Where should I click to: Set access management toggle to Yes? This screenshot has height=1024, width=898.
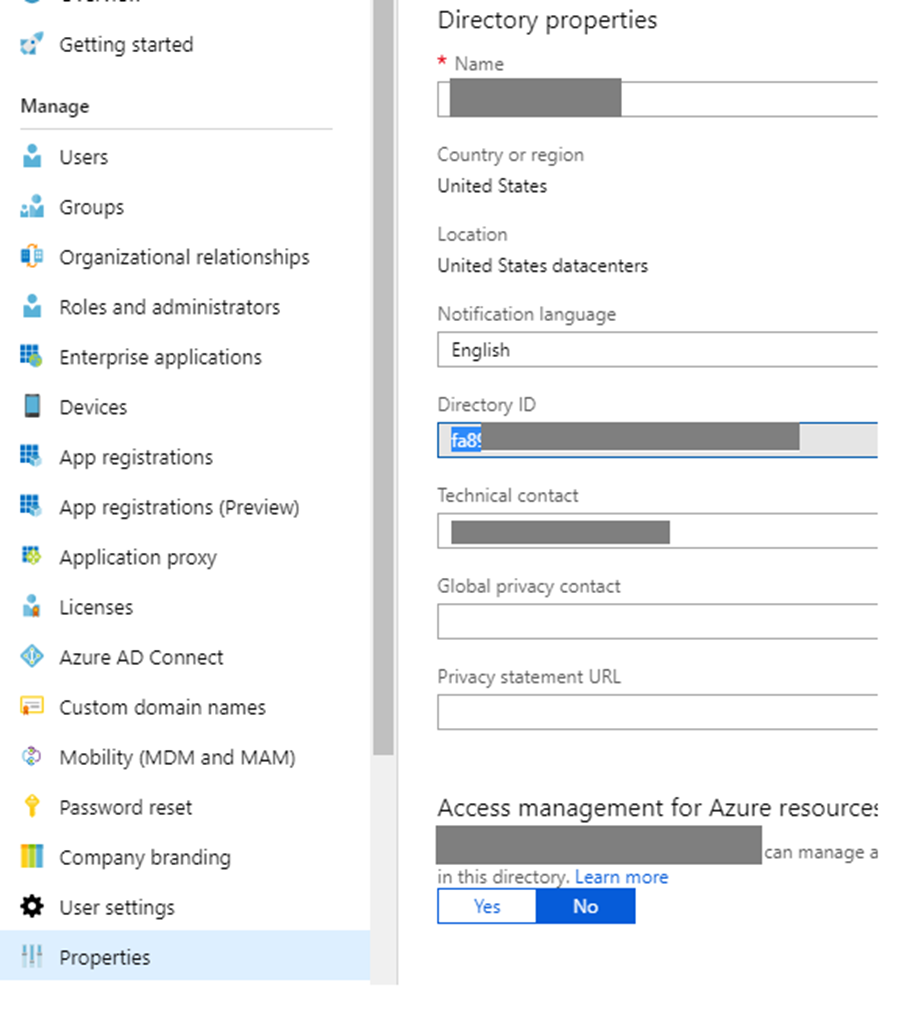[x=487, y=906]
